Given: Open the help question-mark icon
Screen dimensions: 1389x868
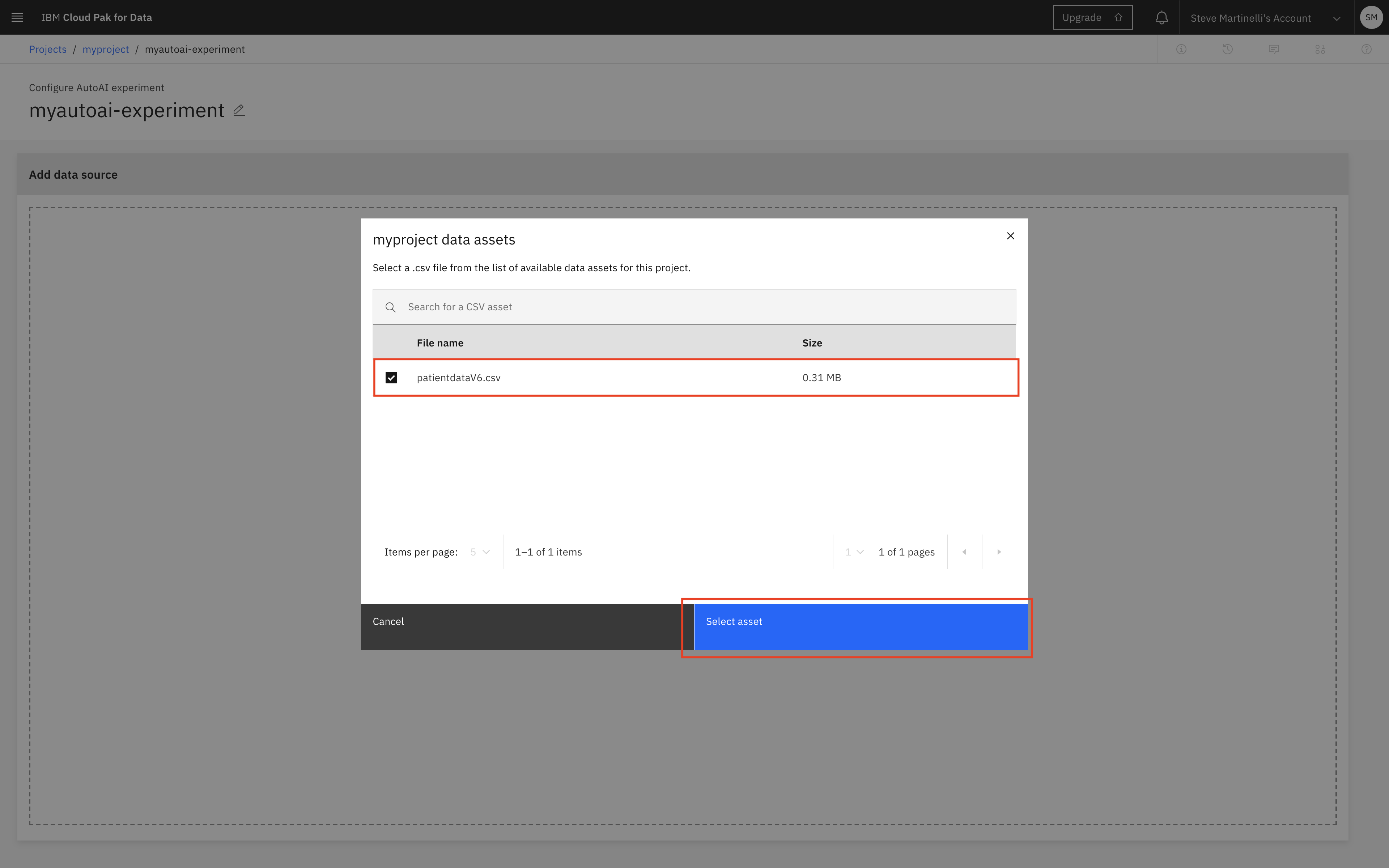Looking at the screenshot, I should click(1366, 50).
